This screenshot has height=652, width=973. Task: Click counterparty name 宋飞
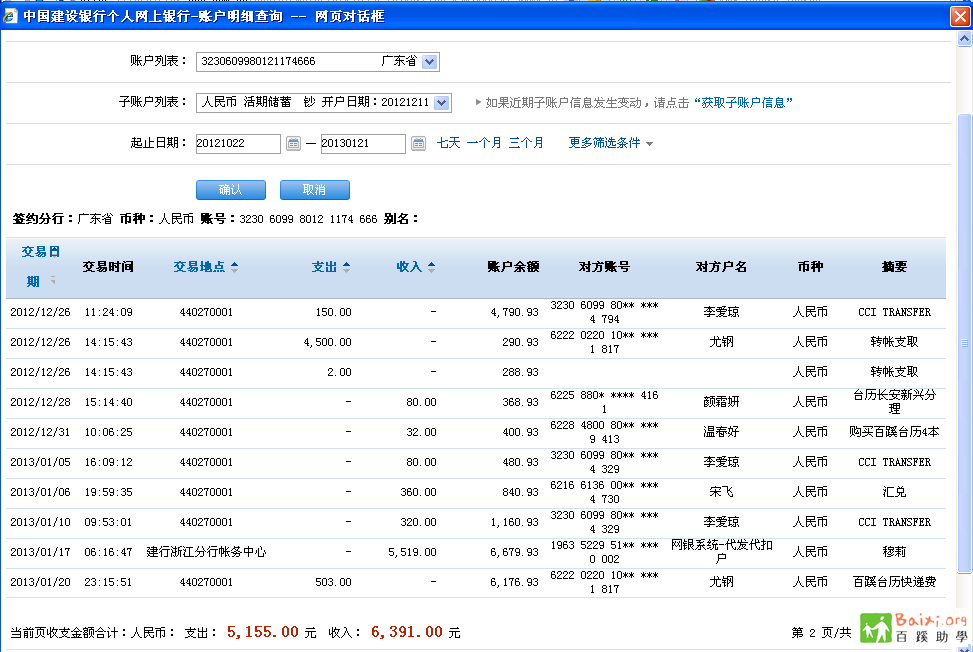point(721,492)
